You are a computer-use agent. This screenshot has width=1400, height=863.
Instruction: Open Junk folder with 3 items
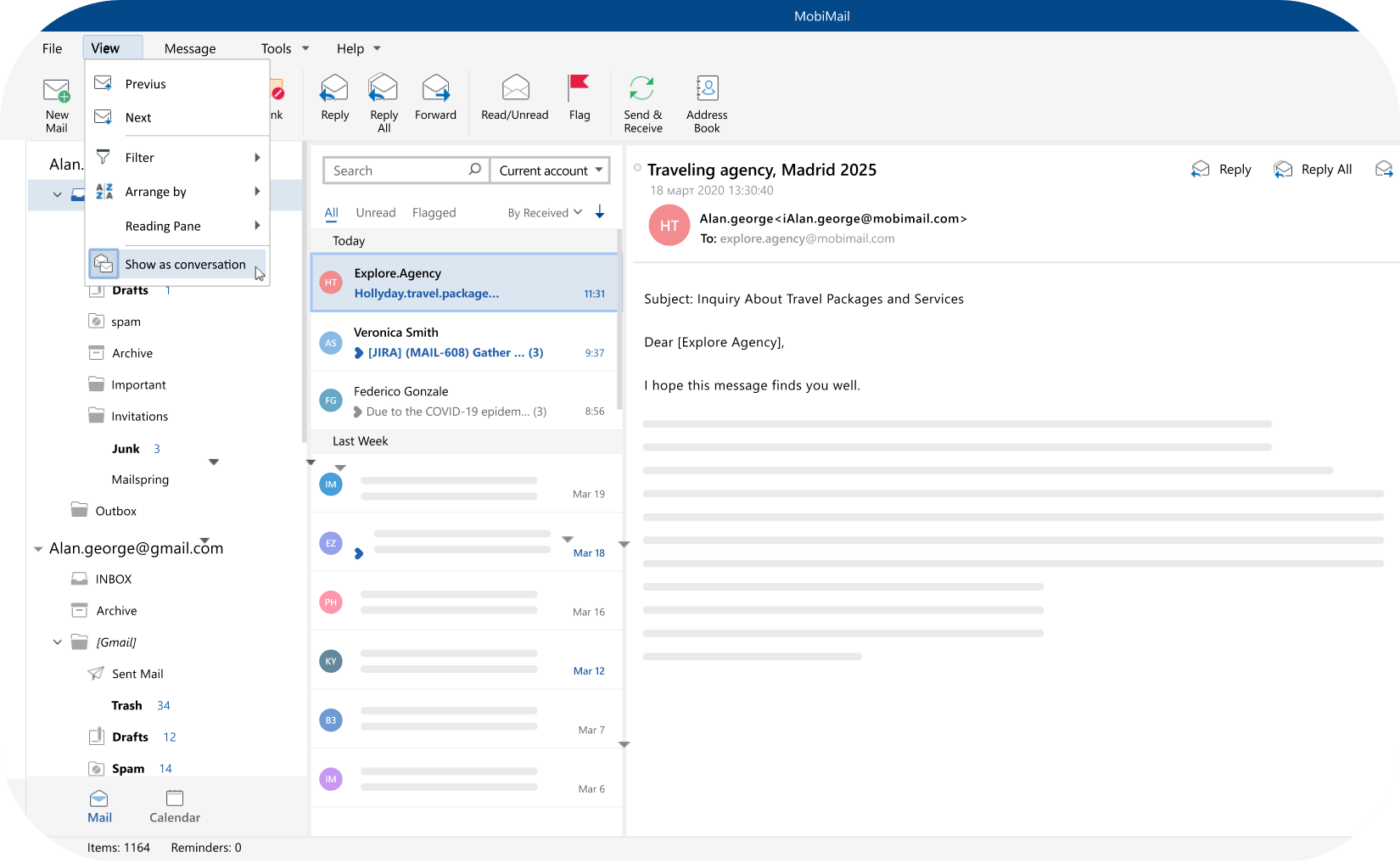point(136,449)
